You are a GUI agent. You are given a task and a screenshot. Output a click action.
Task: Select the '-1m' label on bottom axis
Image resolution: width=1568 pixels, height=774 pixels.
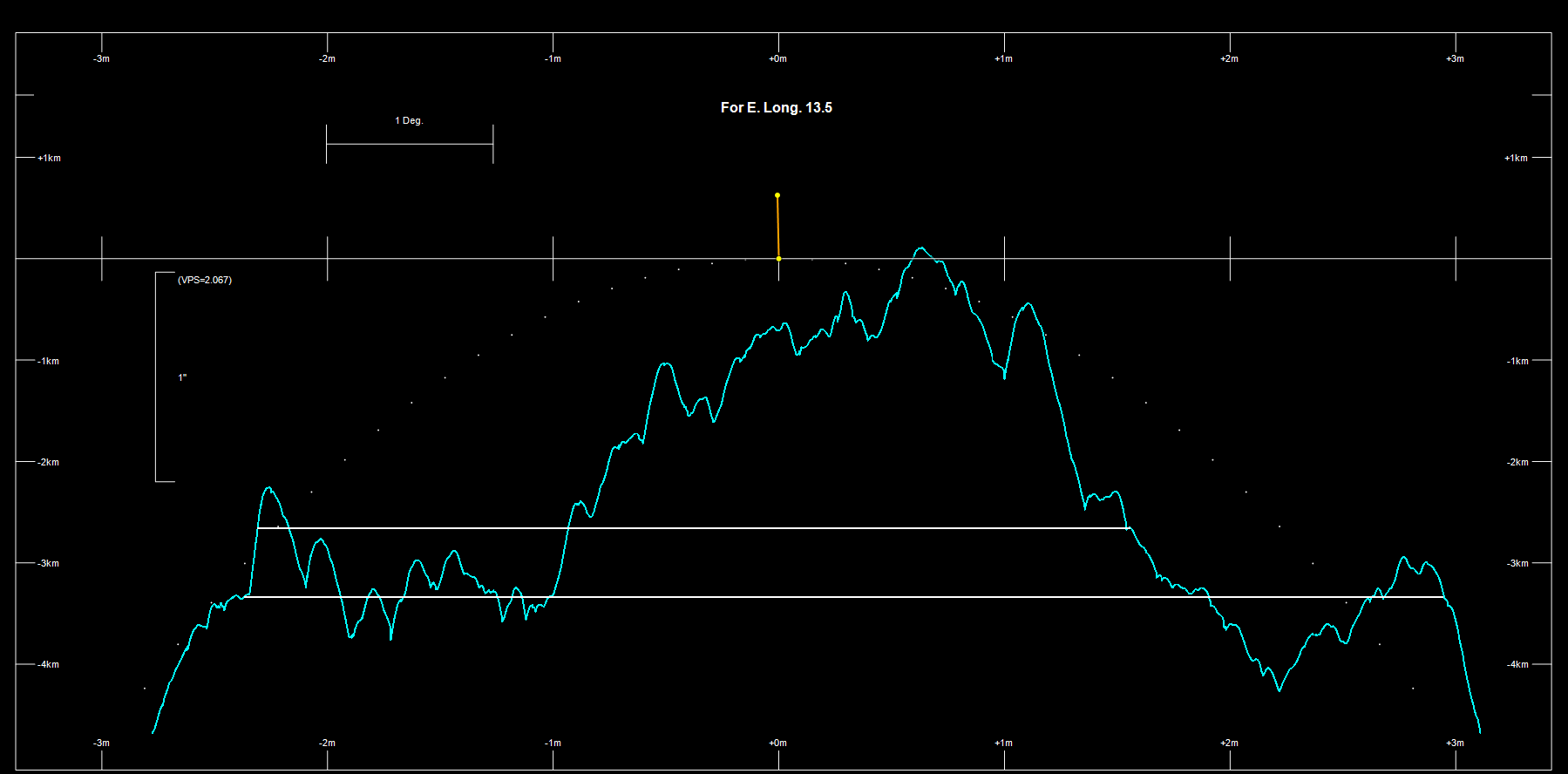(553, 743)
